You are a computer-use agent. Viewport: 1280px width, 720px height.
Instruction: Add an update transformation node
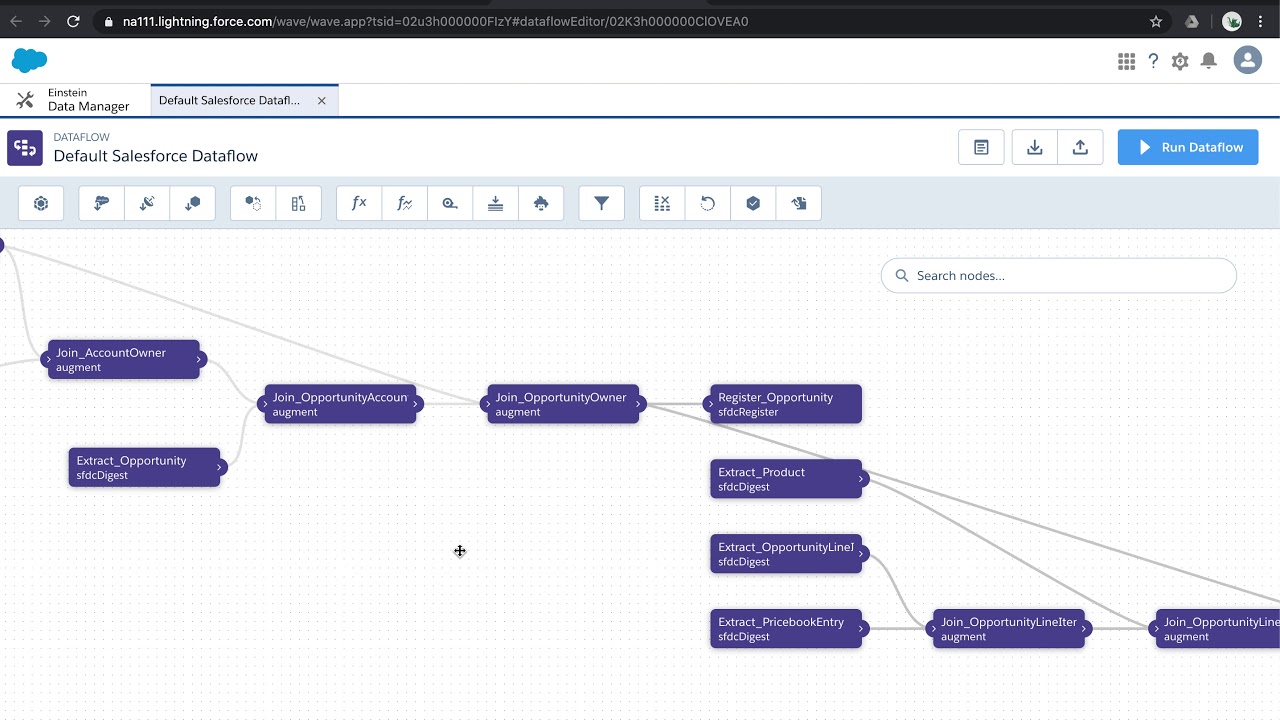[x=707, y=203]
